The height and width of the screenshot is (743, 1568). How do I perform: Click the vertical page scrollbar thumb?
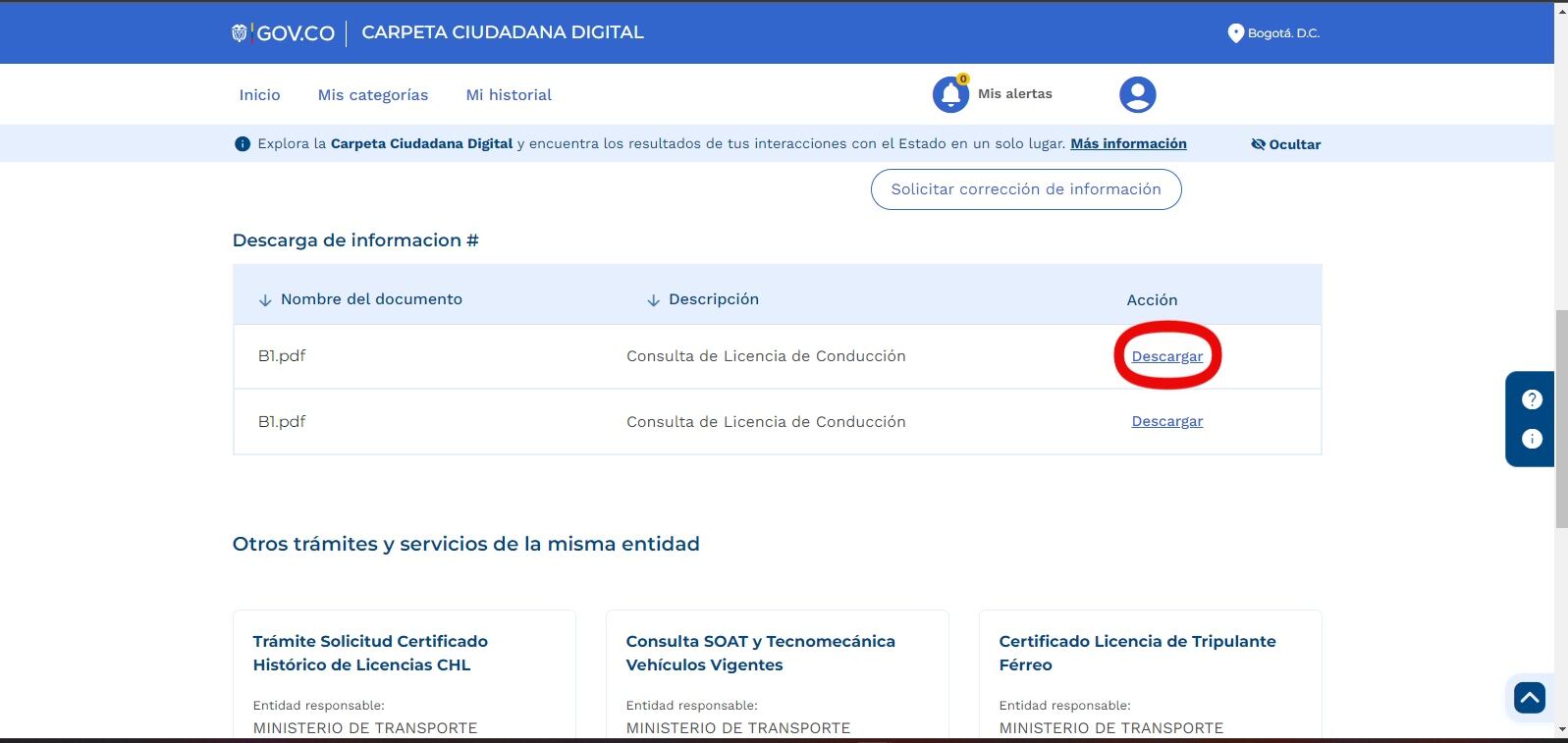click(1561, 420)
